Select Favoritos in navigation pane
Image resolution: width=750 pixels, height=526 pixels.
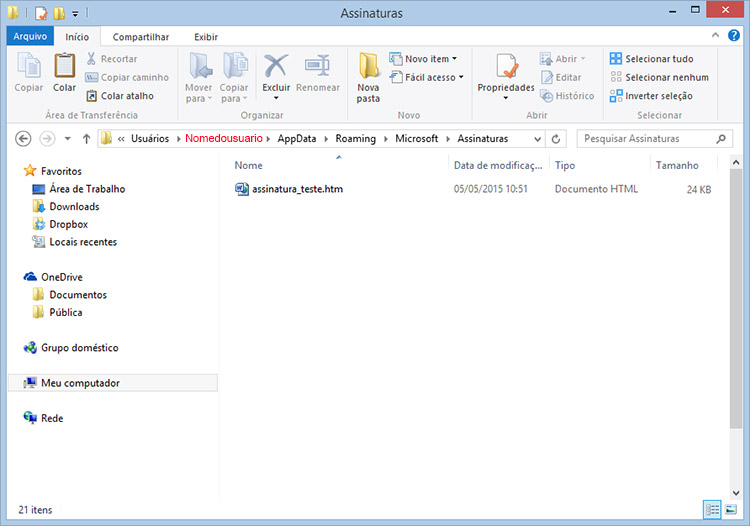(53, 171)
